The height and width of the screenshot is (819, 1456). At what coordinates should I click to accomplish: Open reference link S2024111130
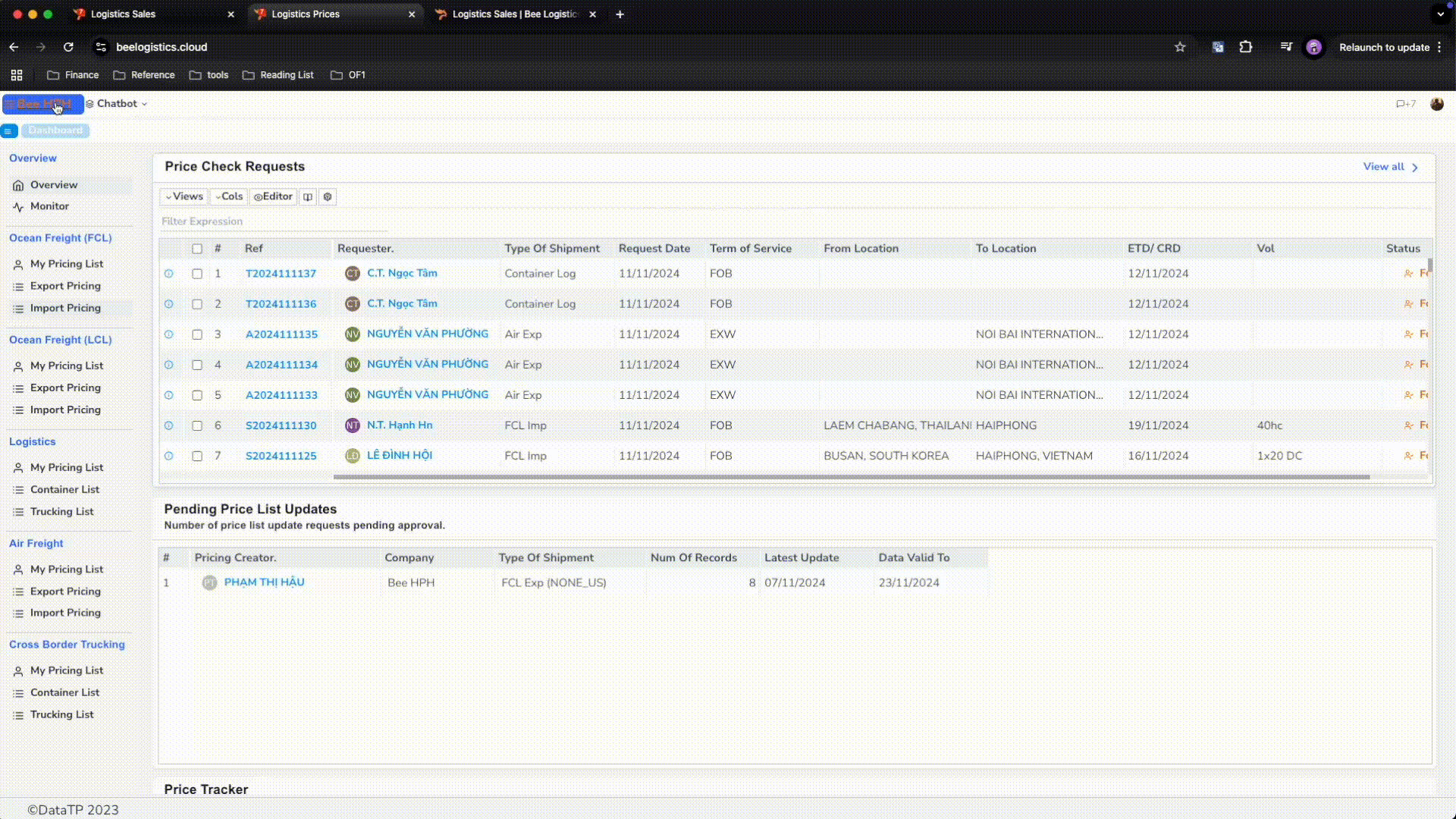point(281,425)
